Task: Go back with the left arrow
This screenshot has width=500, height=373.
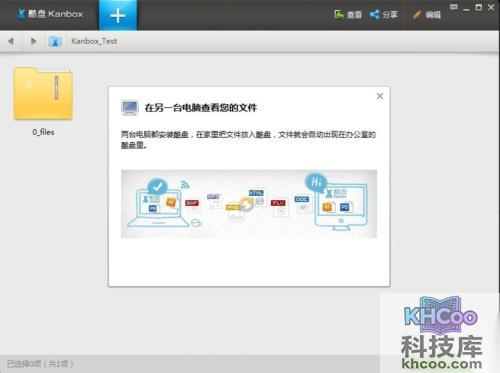Action: [x=11, y=41]
